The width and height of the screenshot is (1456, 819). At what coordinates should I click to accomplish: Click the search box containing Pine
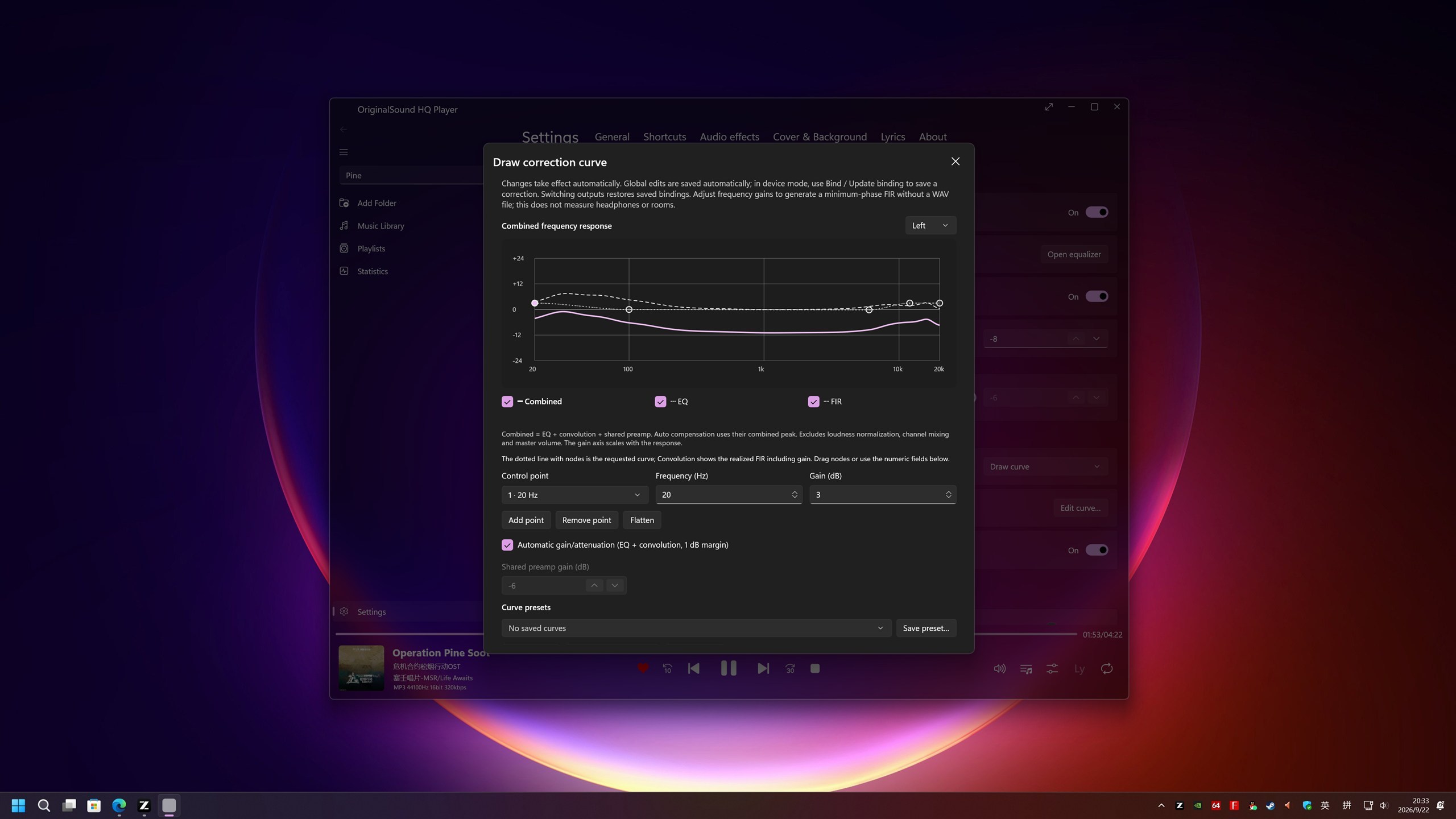(412, 175)
